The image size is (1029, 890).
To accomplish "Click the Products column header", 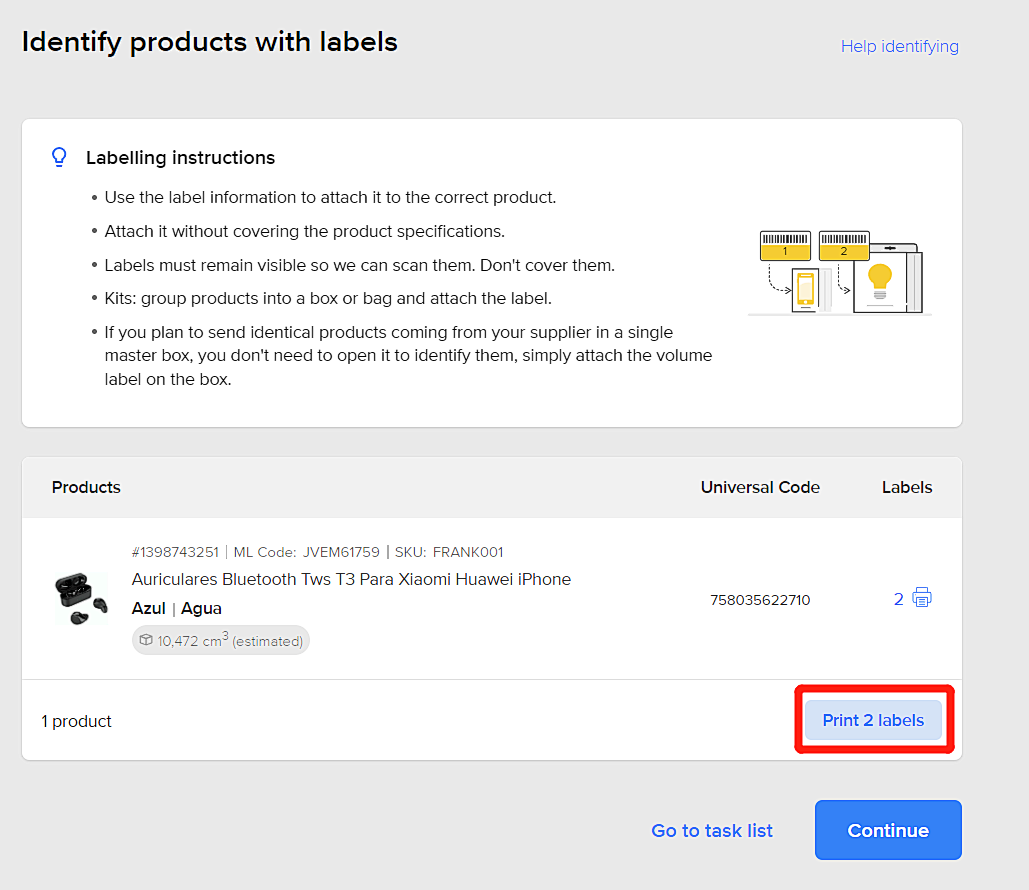I will click(x=86, y=487).
